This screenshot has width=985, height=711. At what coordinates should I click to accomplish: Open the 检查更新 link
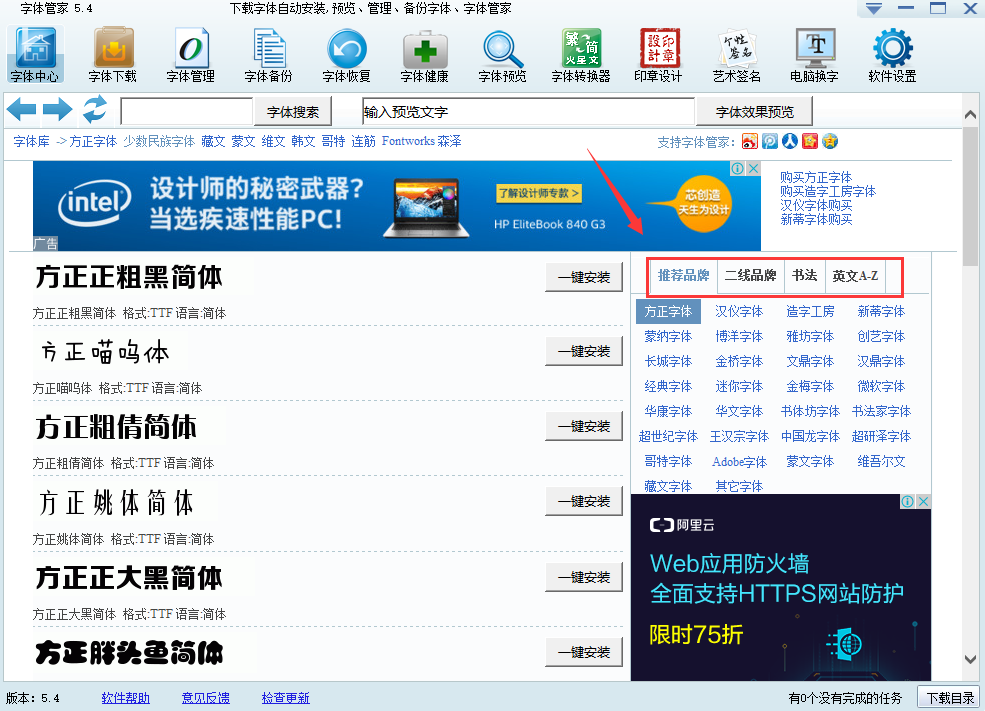pos(284,698)
